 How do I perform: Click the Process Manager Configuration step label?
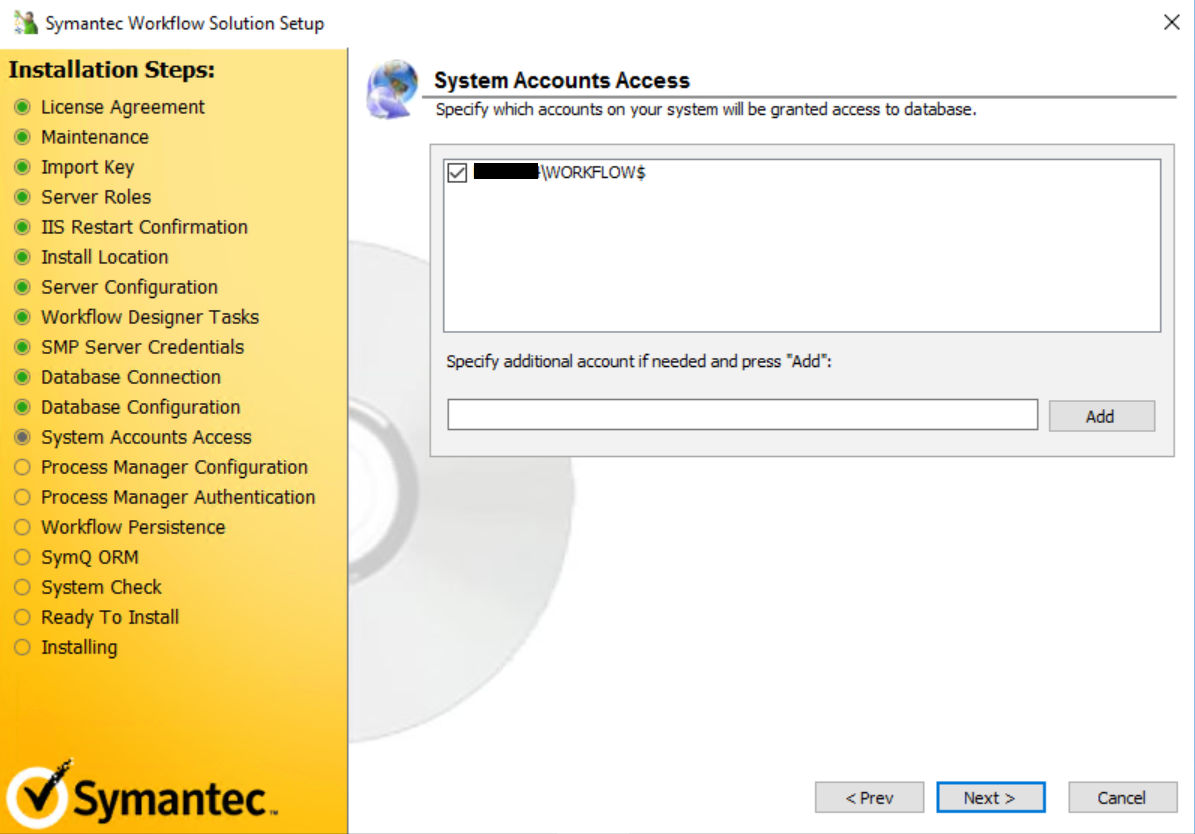[175, 467]
